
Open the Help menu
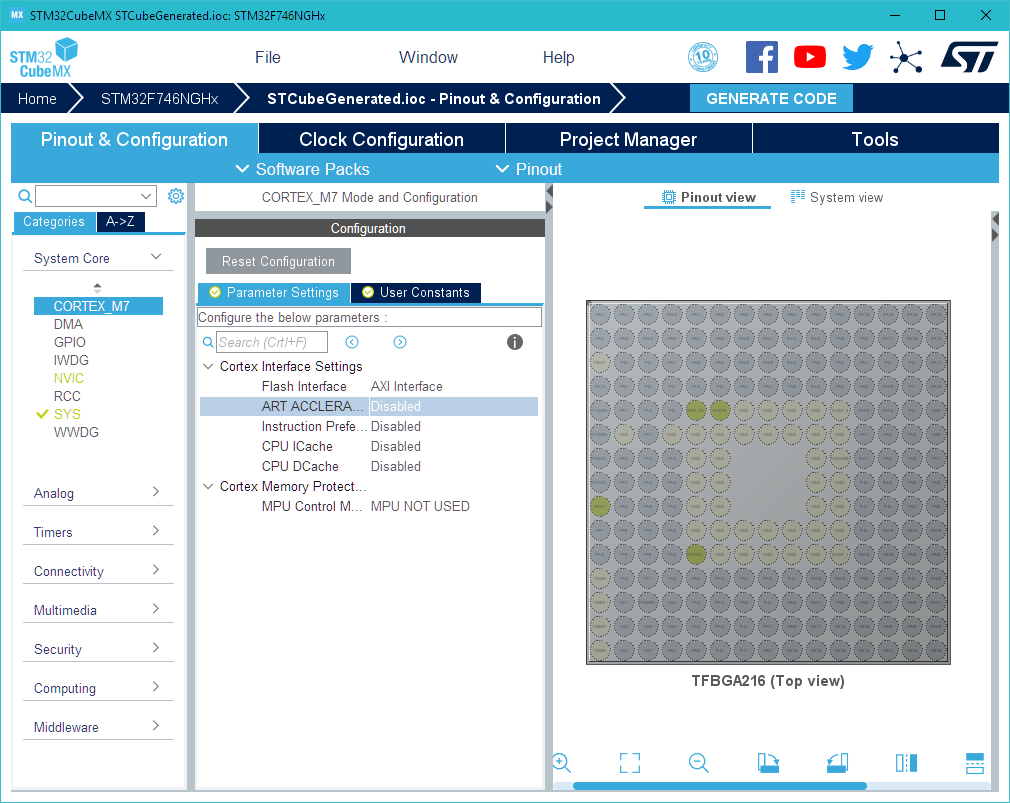point(558,57)
